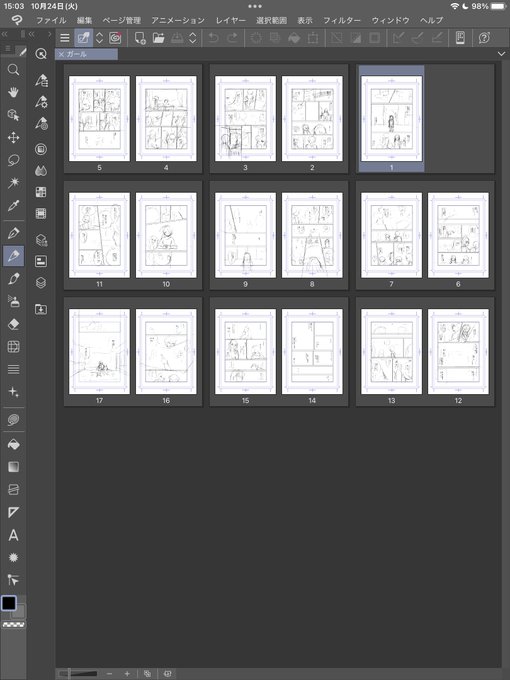Select the Correct line tool
The height and width of the screenshot is (680, 510).
pyautogui.click(x=13, y=580)
